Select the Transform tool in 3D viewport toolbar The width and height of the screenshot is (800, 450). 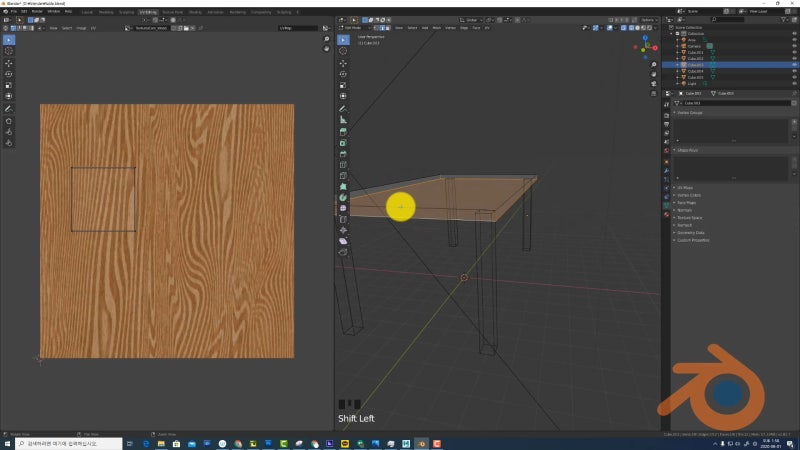343,96
